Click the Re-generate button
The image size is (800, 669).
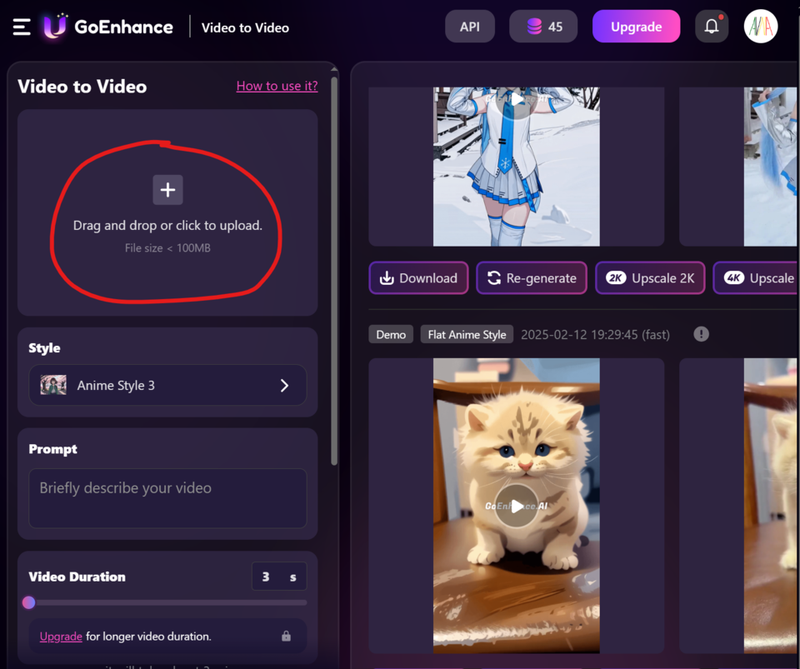point(532,278)
